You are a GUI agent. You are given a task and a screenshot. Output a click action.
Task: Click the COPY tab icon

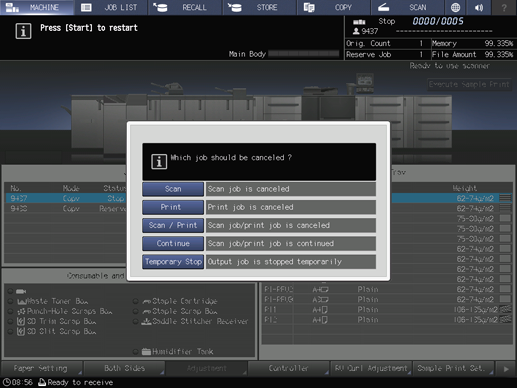(x=309, y=7)
